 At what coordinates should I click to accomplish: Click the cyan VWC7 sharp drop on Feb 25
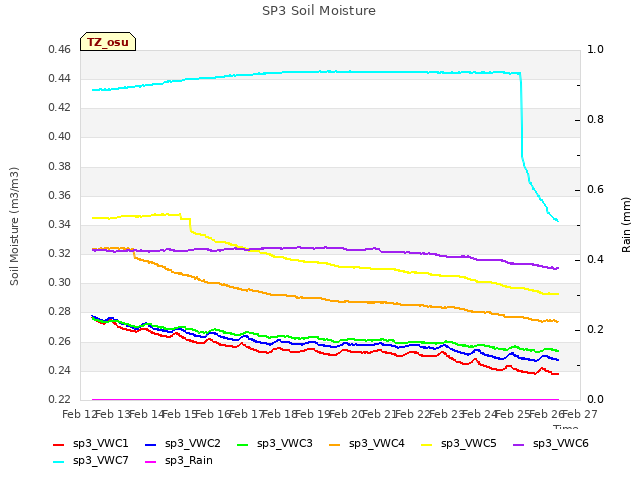[x=521, y=116]
